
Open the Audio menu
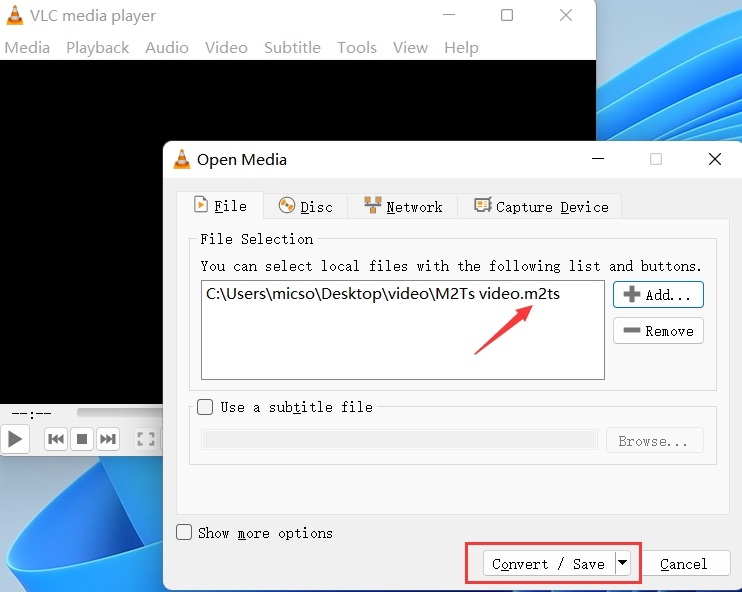click(167, 48)
